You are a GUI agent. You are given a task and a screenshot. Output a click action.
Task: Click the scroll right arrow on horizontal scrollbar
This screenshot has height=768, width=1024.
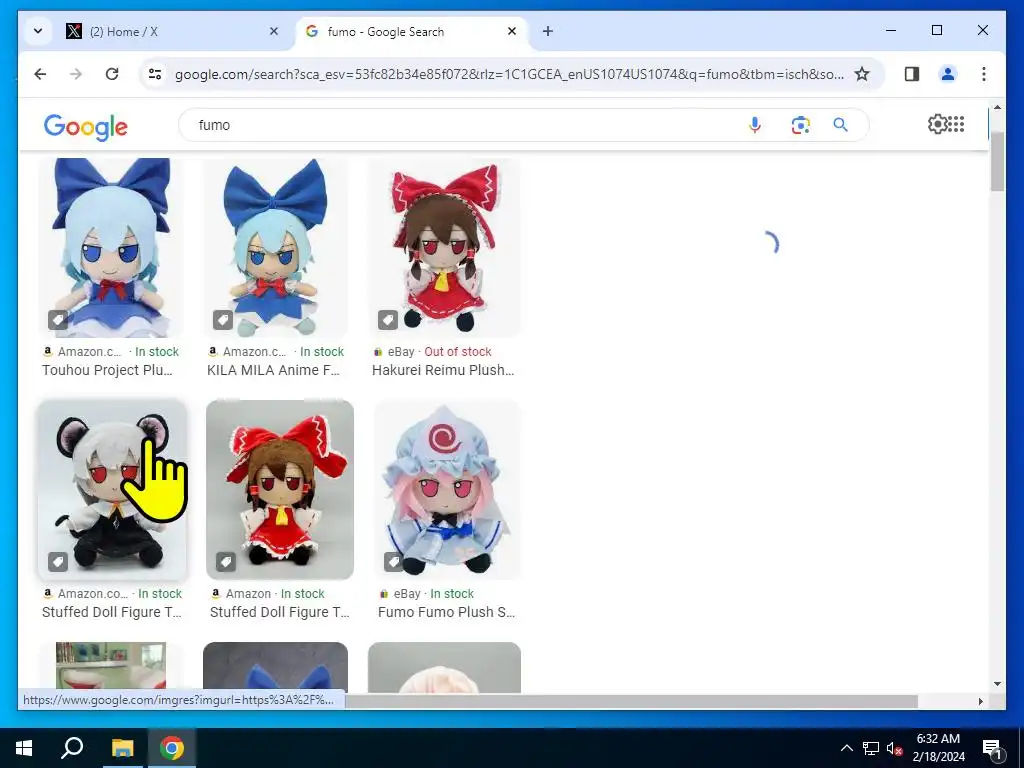click(980, 701)
